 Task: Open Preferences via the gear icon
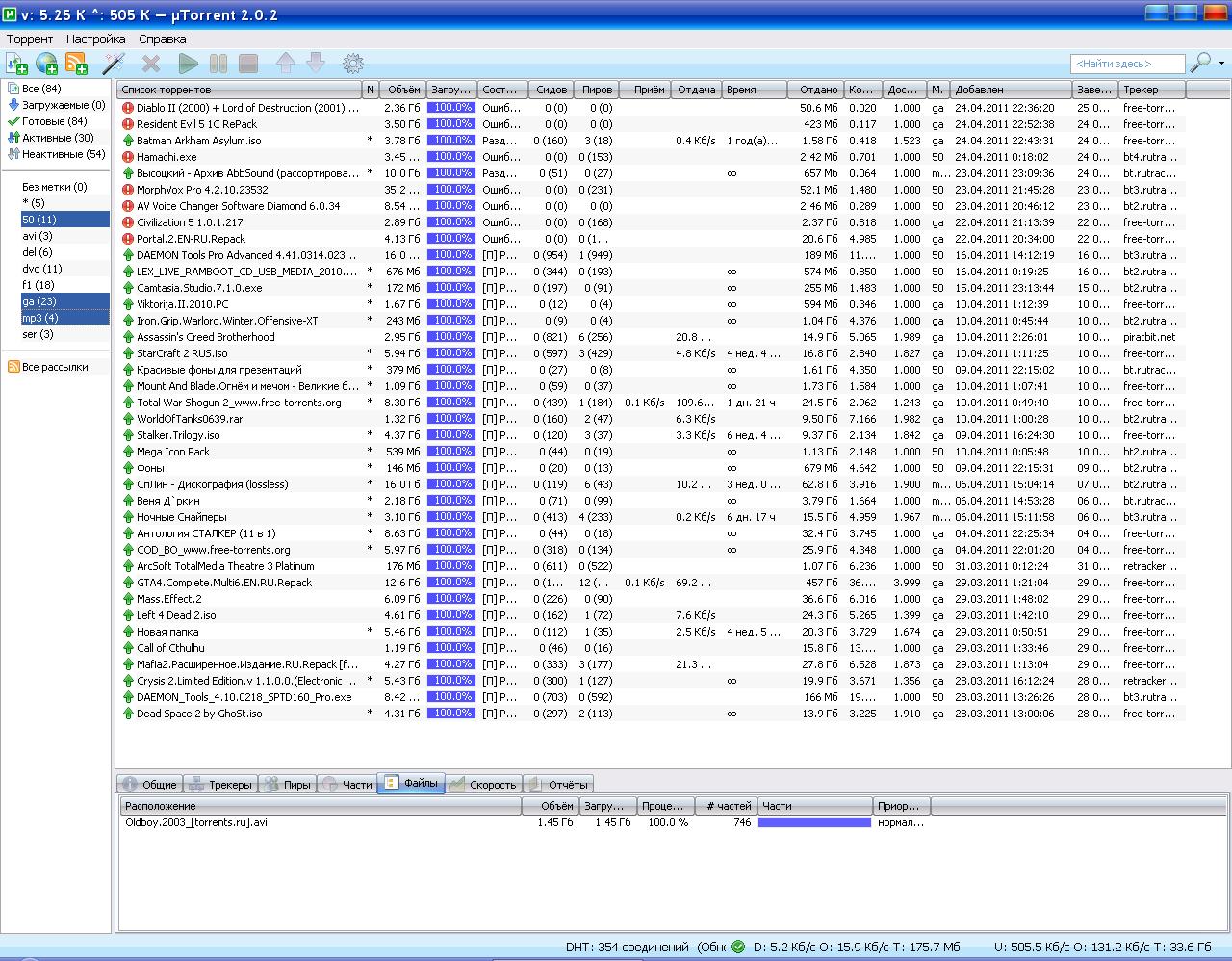click(x=353, y=64)
